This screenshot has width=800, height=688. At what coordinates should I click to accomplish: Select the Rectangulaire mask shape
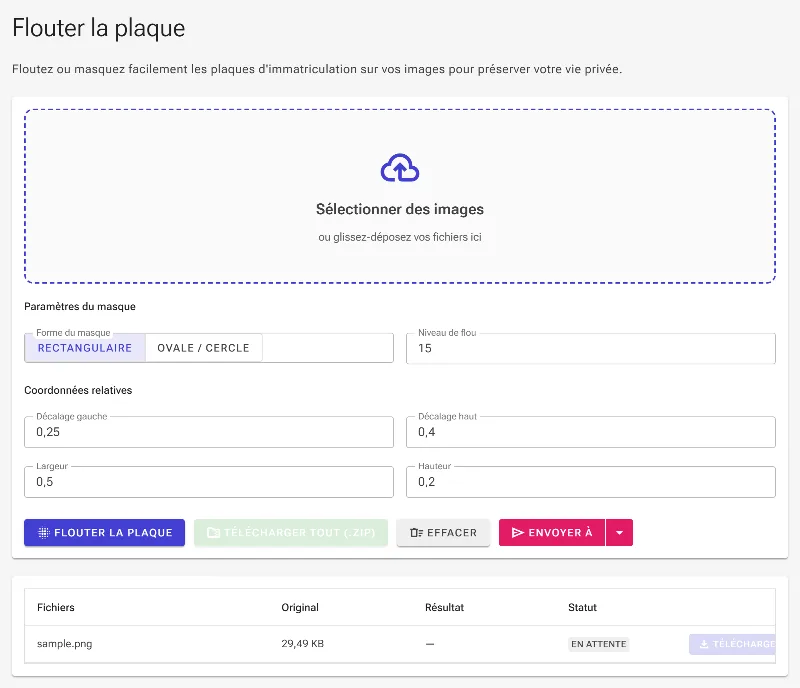pyautogui.click(x=85, y=348)
